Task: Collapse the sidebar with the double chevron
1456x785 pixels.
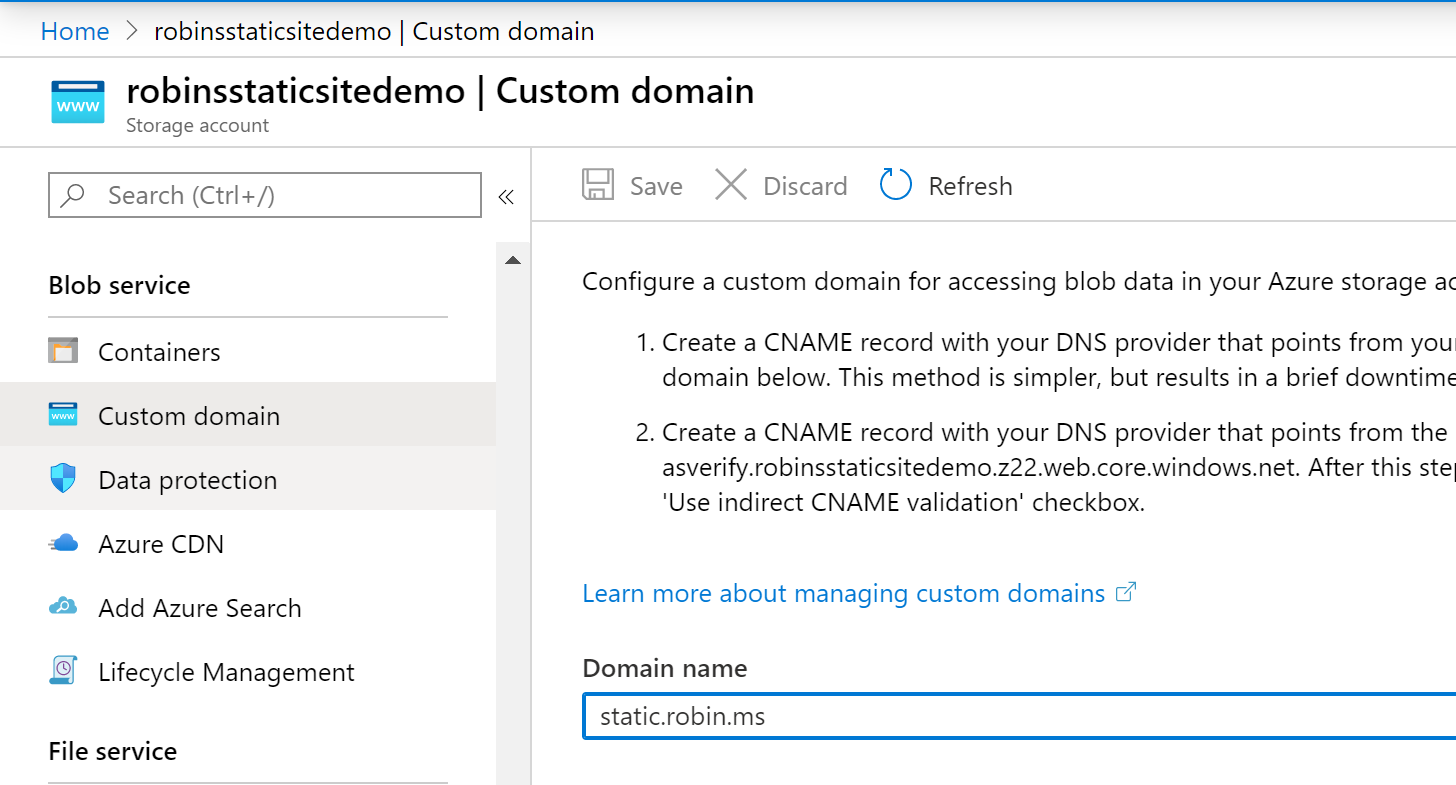Action: (x=506, y=197)
